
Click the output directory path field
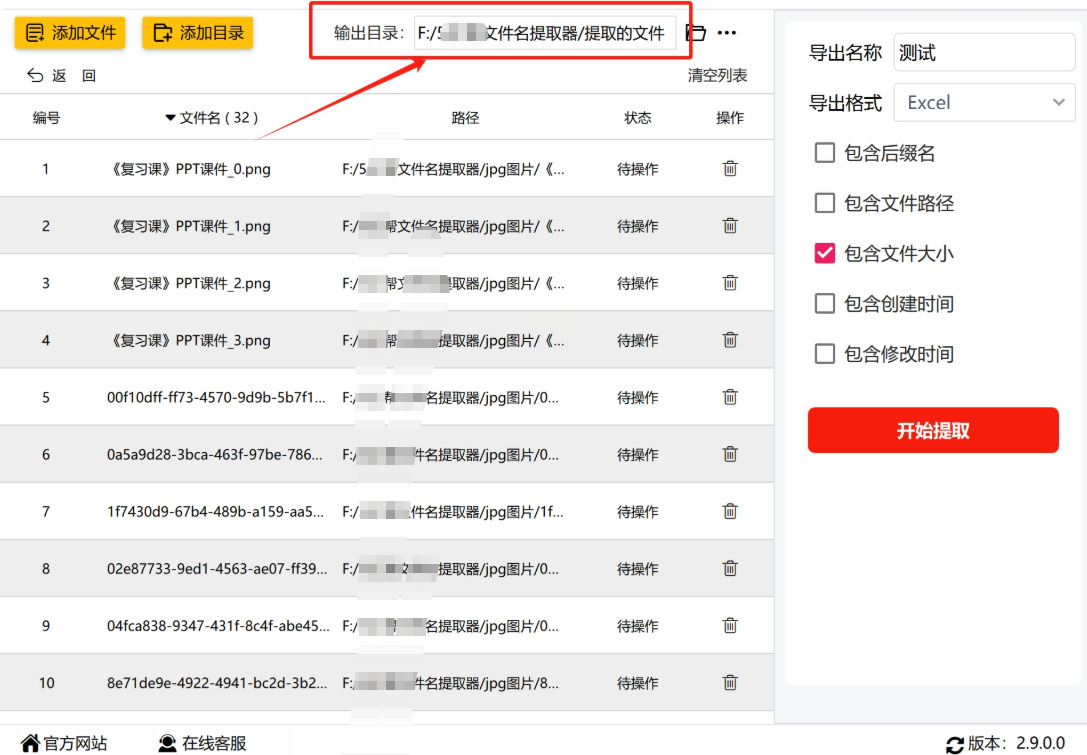point(545,33)
